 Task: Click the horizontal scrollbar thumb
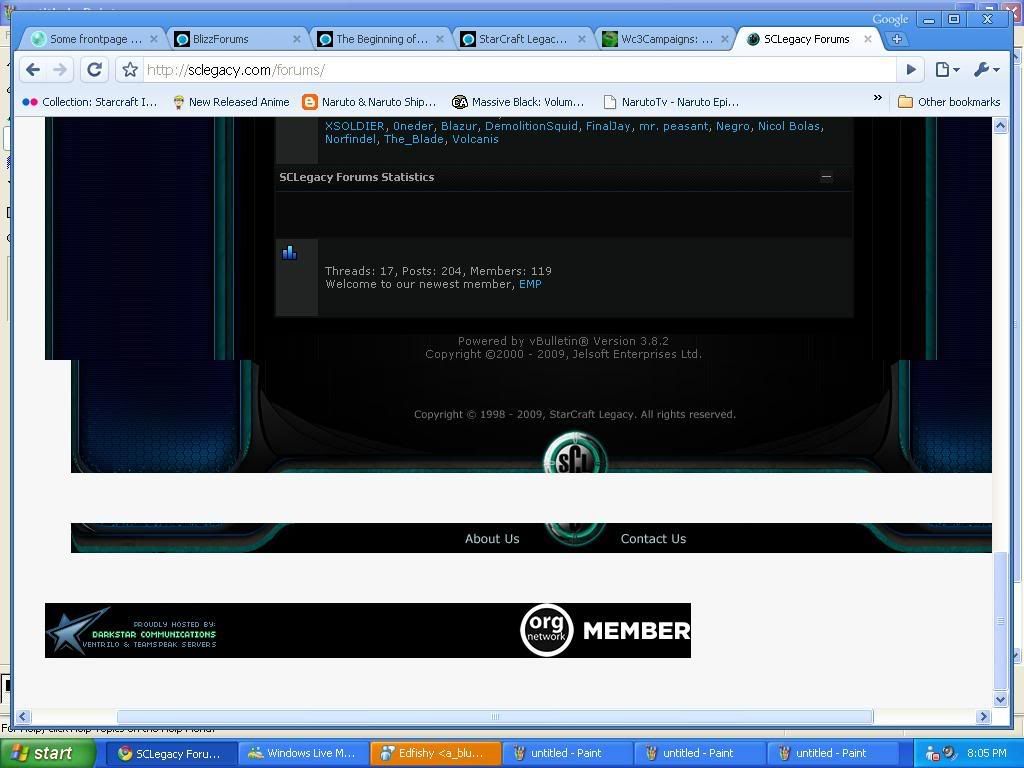coord(495,716)
